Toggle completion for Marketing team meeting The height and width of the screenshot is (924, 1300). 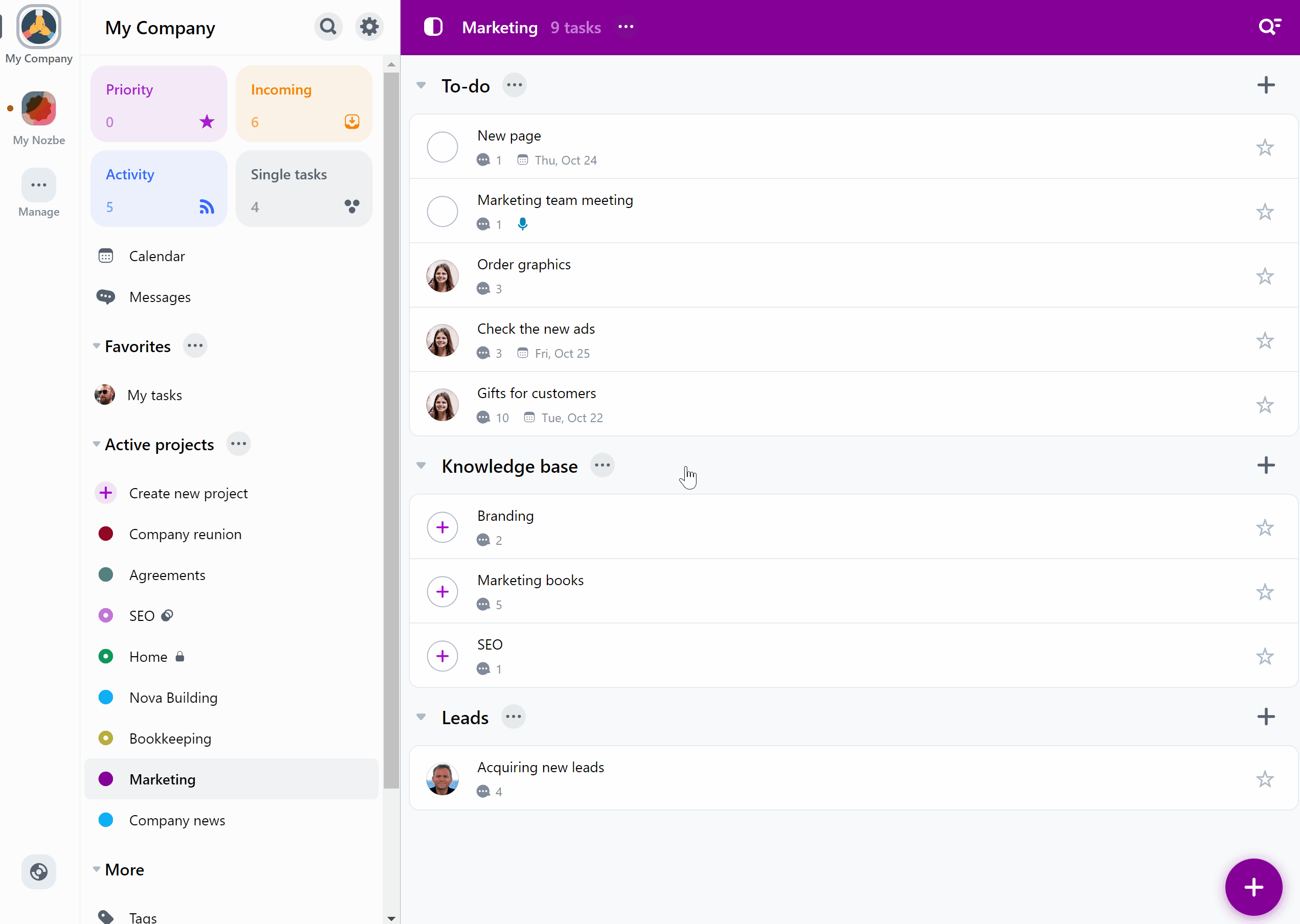443,211
